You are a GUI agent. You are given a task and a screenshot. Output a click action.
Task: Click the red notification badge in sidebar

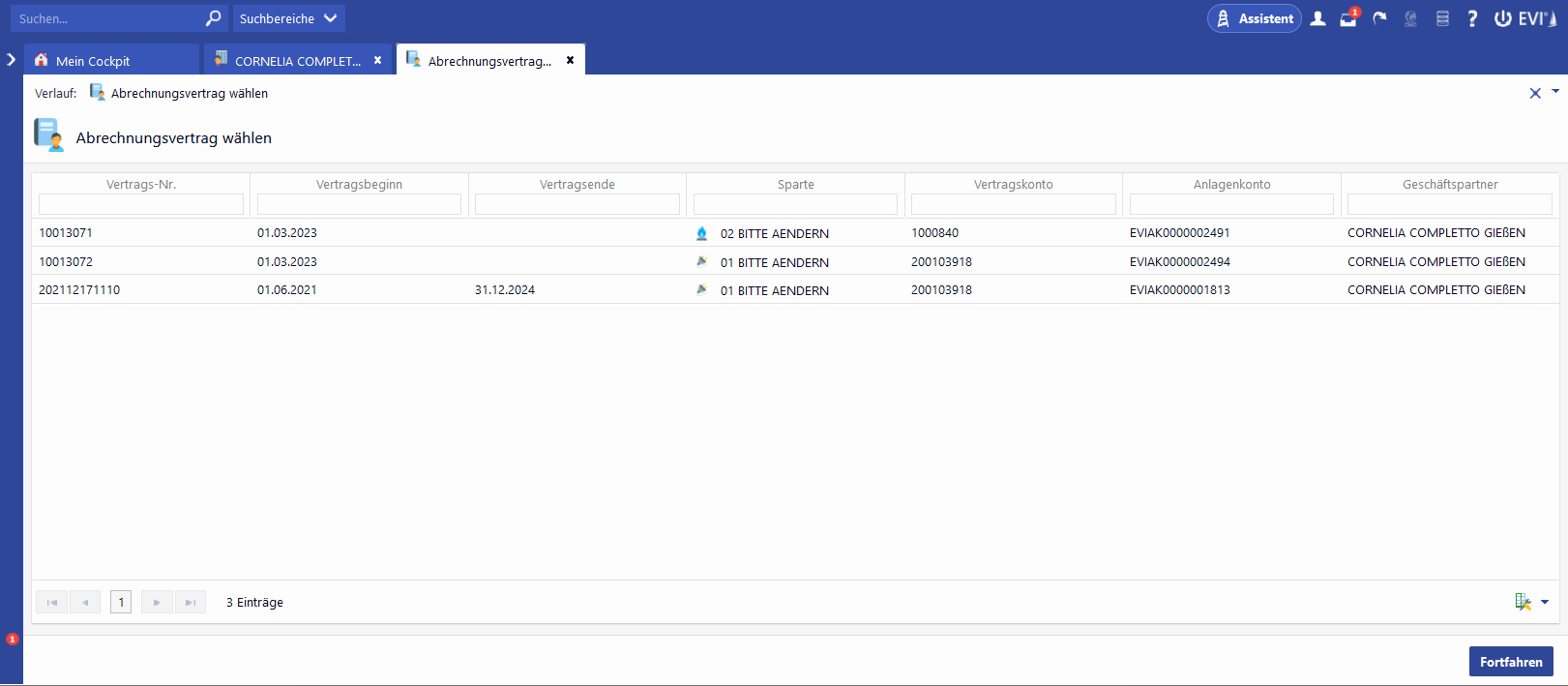13,639
